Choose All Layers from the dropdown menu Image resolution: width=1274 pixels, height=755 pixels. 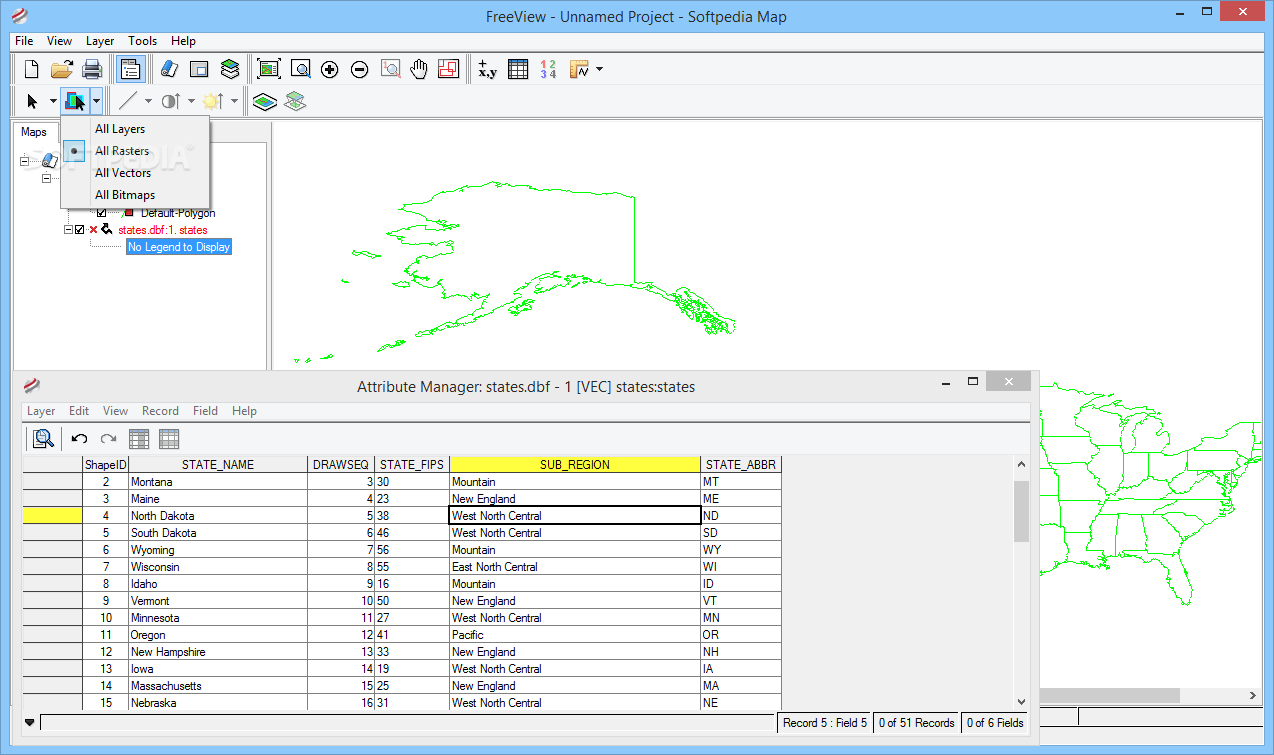point(120,129)
